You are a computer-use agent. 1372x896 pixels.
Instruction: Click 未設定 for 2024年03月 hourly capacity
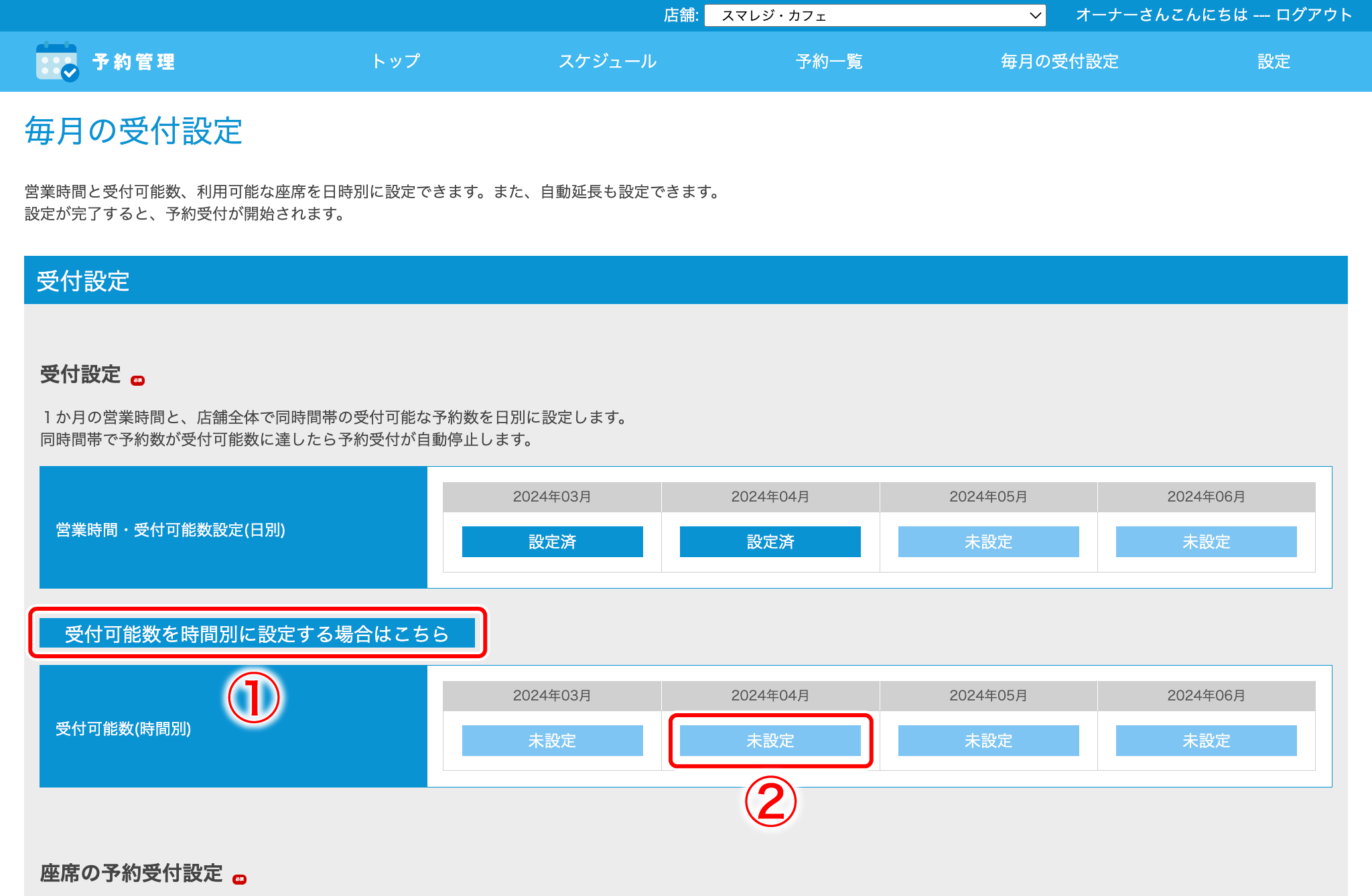click(551, 741)
